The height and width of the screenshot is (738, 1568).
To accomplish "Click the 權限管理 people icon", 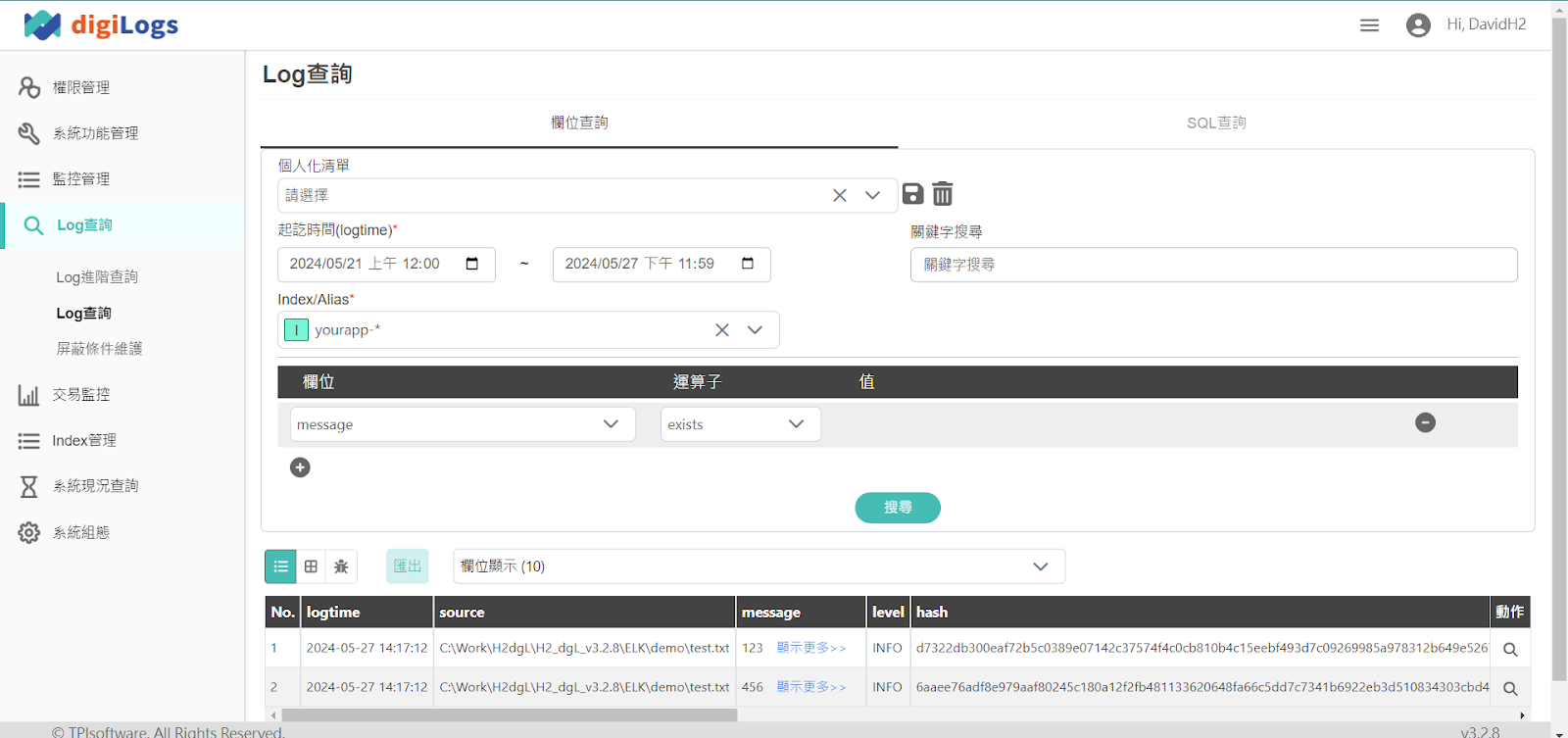I will coord(29,87).
